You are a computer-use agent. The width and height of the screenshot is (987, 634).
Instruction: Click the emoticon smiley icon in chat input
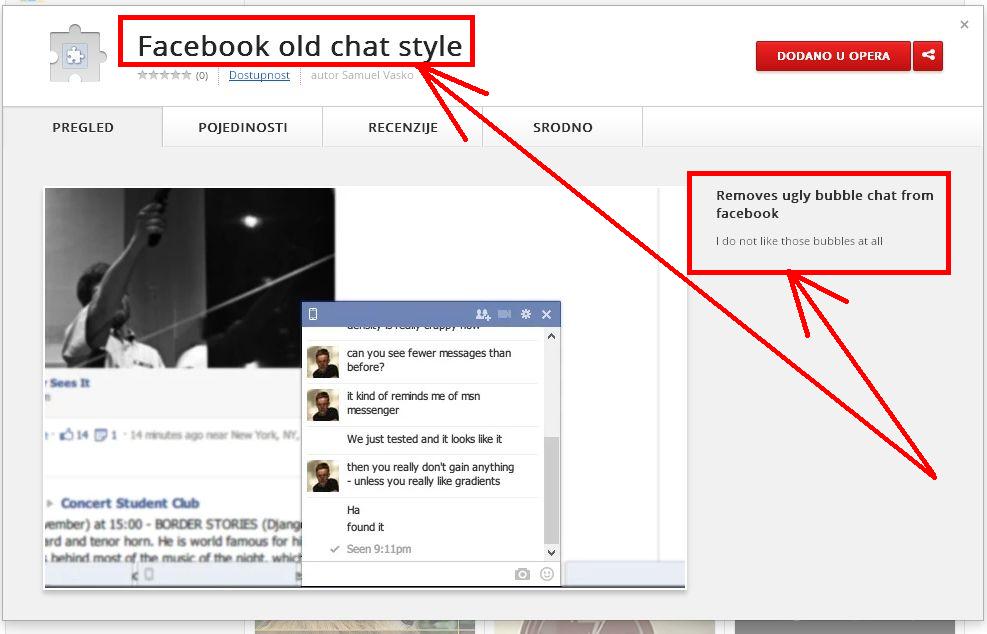coord(547,574)
